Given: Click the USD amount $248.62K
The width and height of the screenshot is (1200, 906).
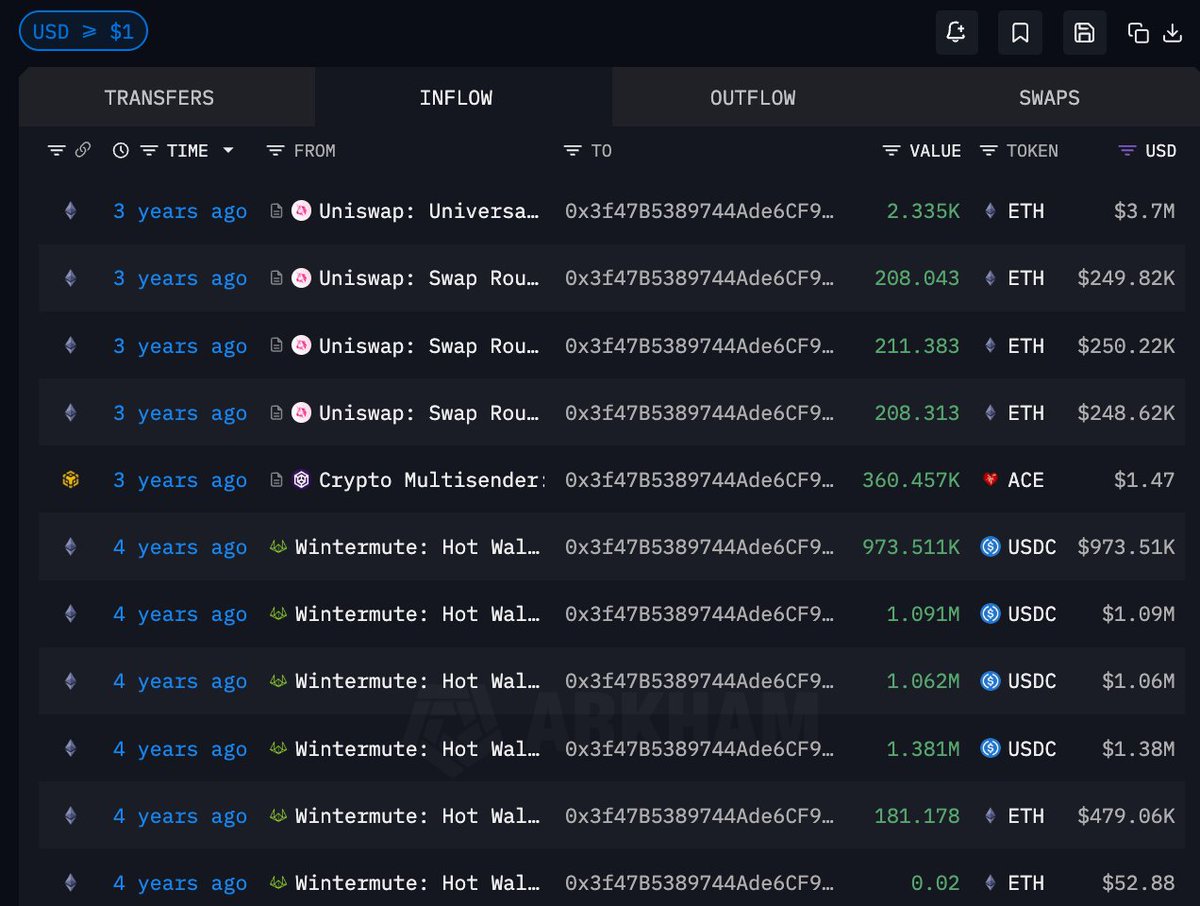Looking at the screenshot, I should pyautogui.click(x=1126, y=413).
